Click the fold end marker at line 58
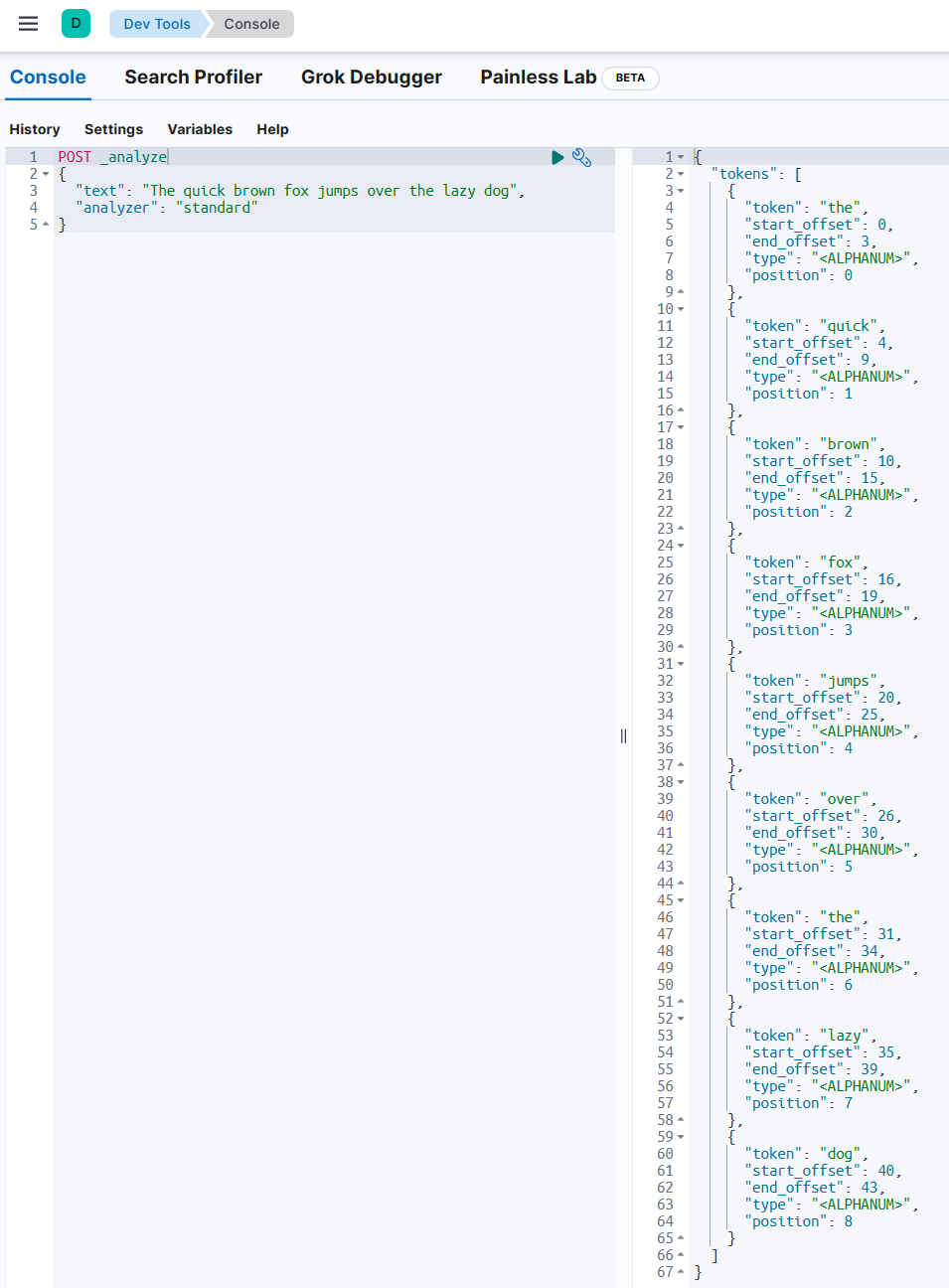This screenshot has width=949, height=1288. [681, 1120]
